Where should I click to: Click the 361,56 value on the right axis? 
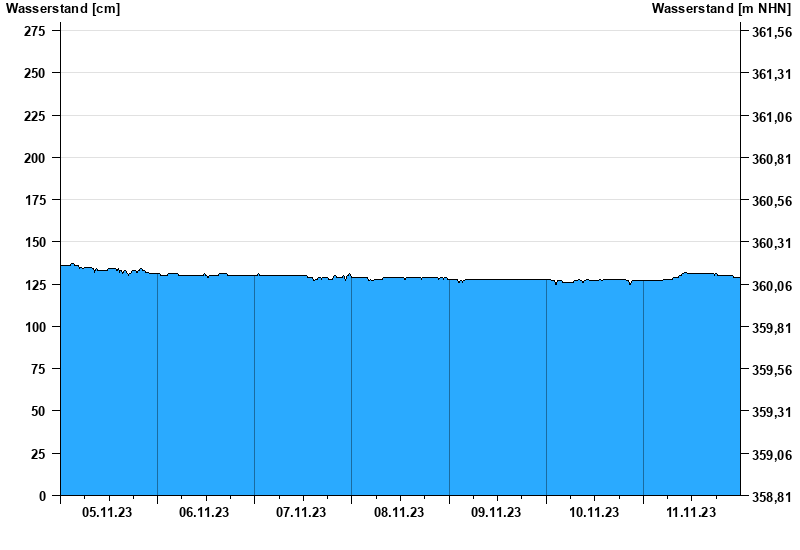[770, 32]
